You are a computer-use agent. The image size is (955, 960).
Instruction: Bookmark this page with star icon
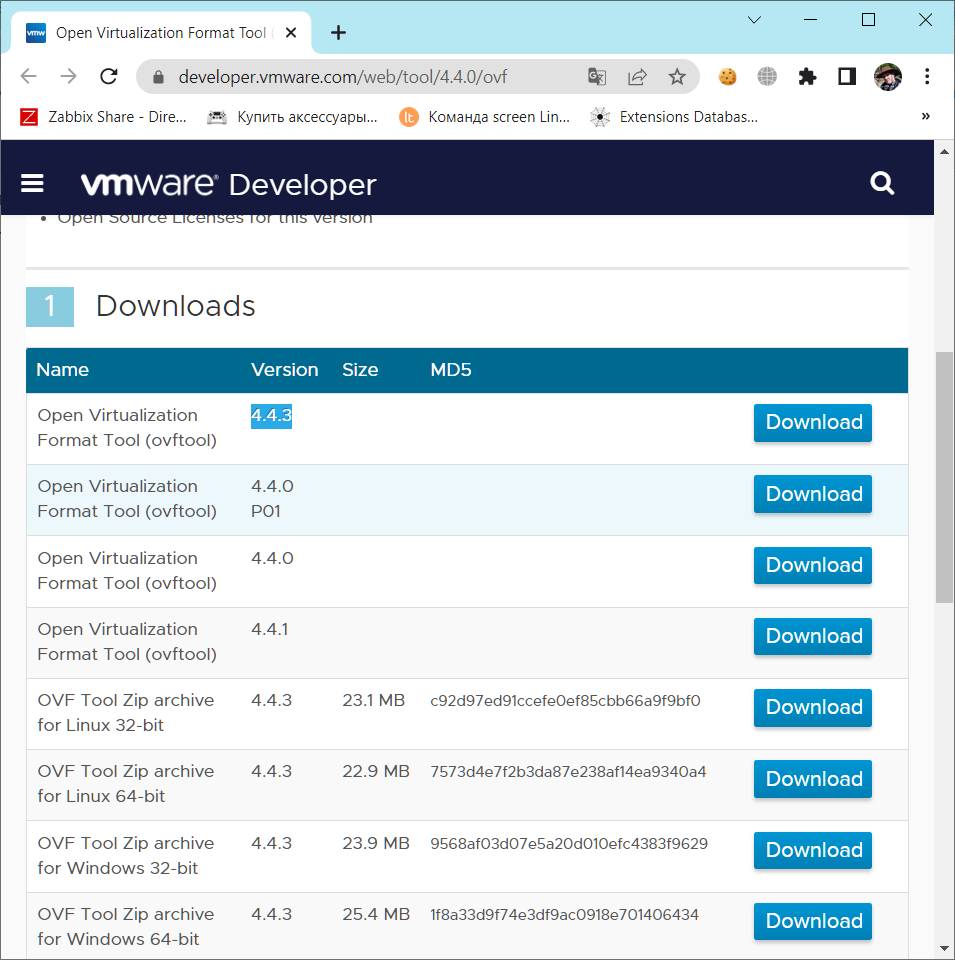[x=676, y=77]
